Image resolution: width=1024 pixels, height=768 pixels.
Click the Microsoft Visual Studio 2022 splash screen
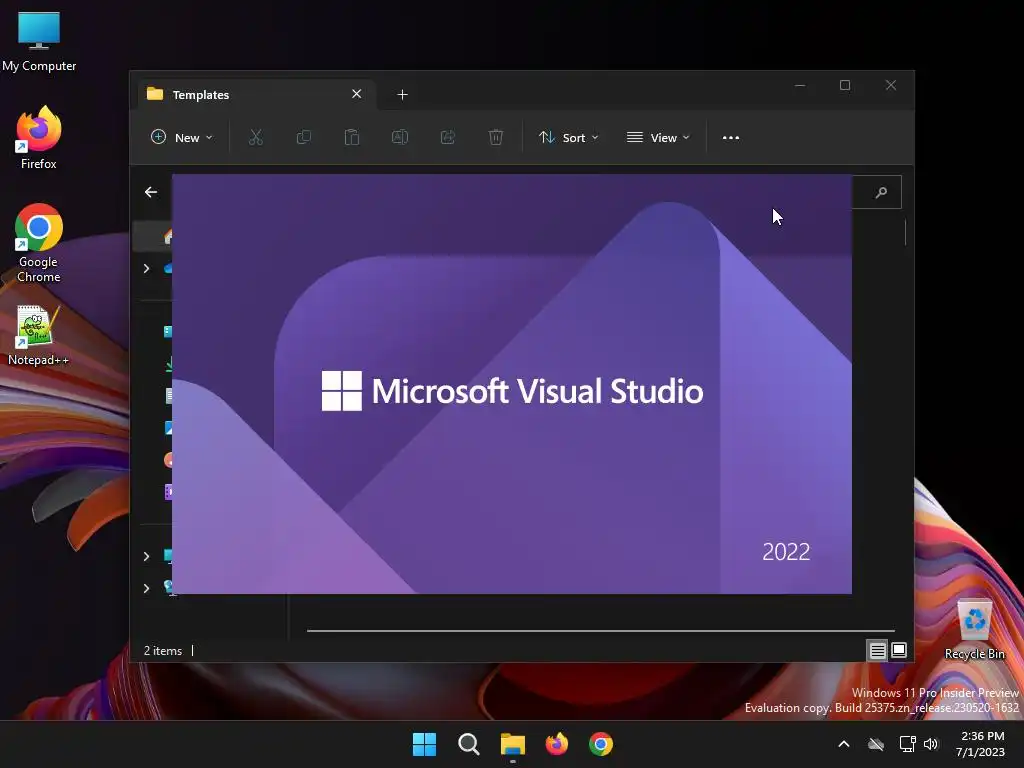(x=512, y=384)
